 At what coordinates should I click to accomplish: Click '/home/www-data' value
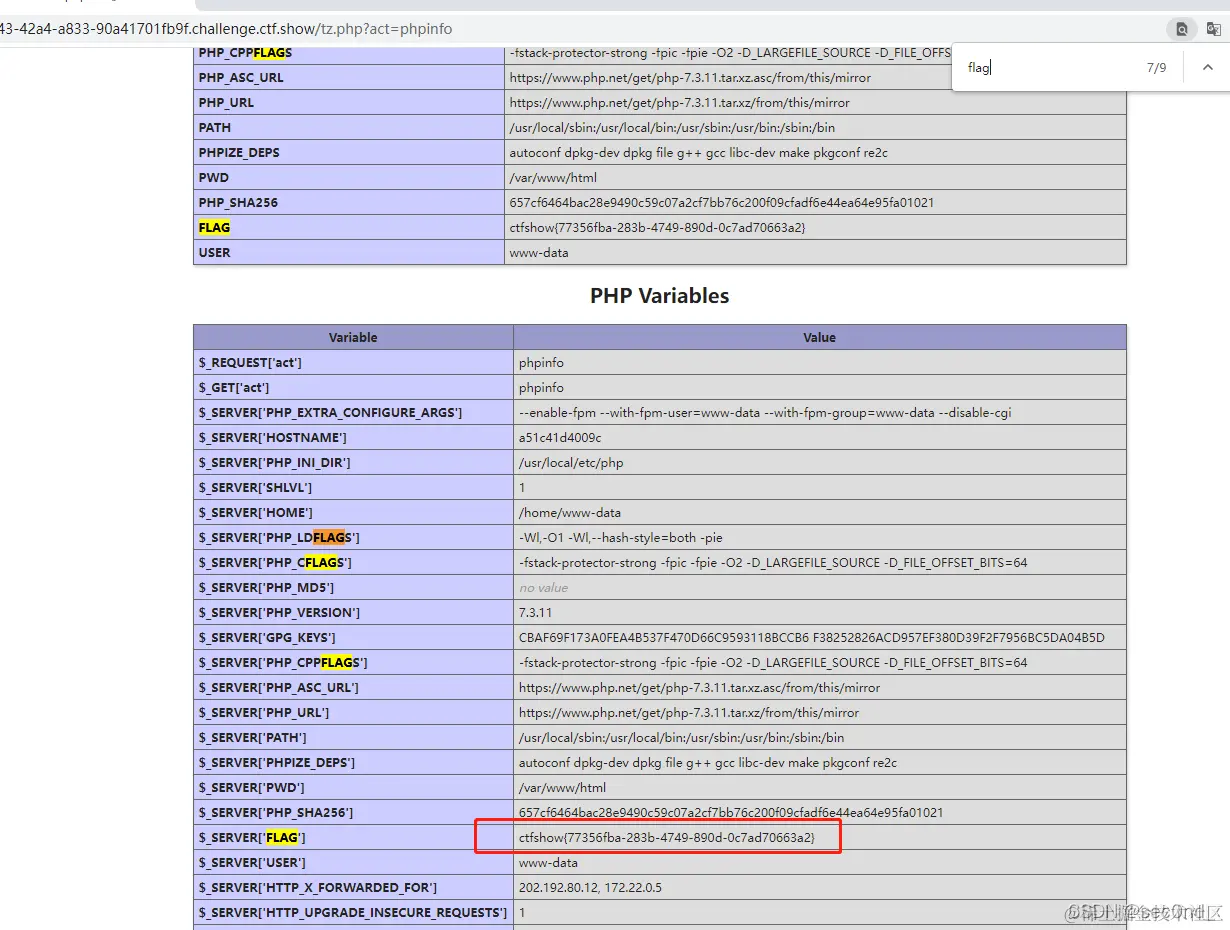point(570,512)
